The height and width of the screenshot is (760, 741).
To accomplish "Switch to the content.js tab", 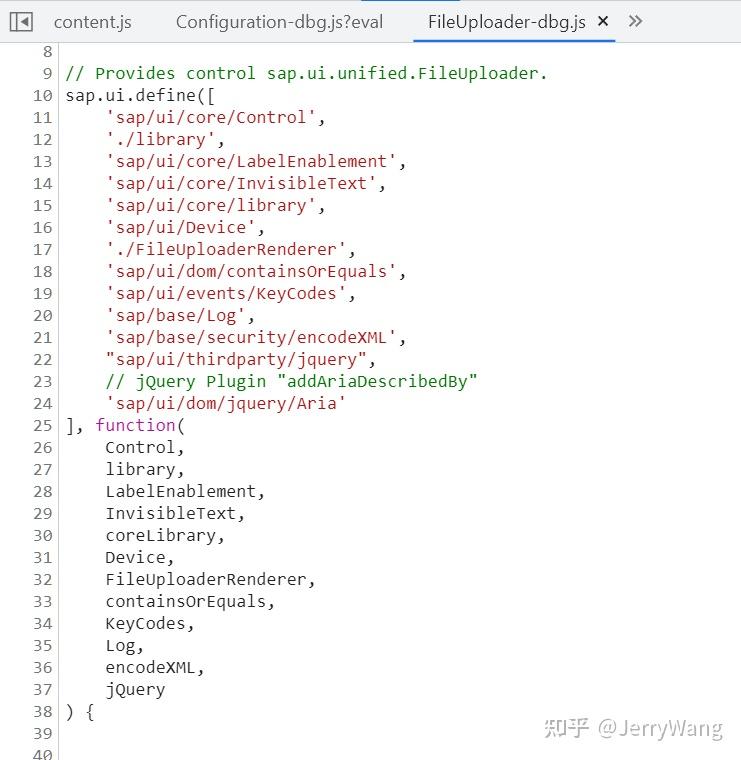I will click(x=93, y=22).
